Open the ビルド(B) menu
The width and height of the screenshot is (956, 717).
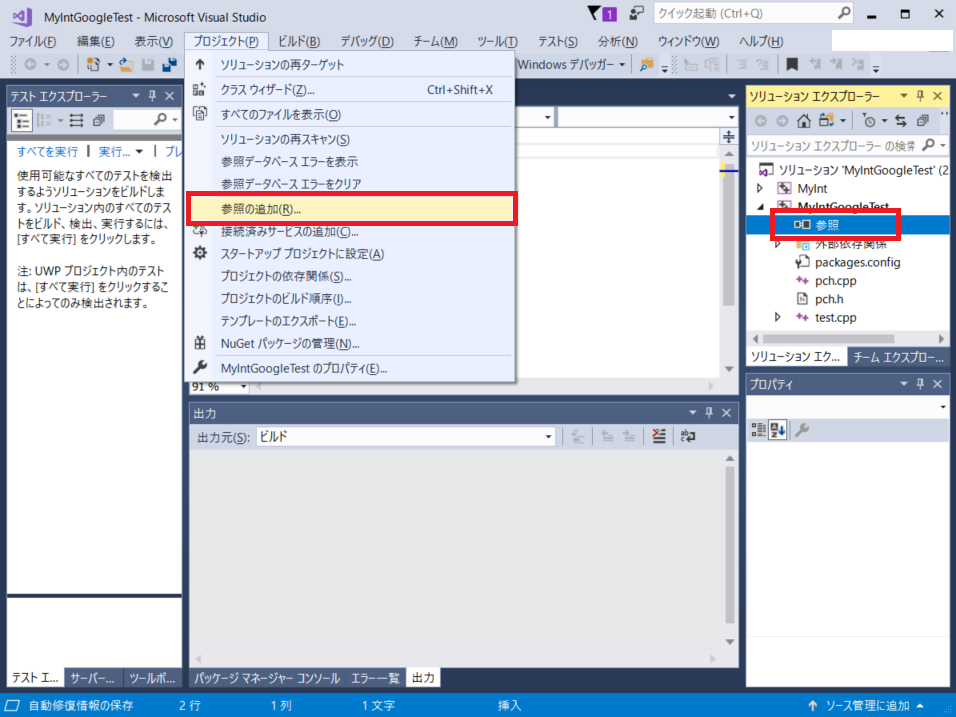pyautogui.click(x=299, y=41)
